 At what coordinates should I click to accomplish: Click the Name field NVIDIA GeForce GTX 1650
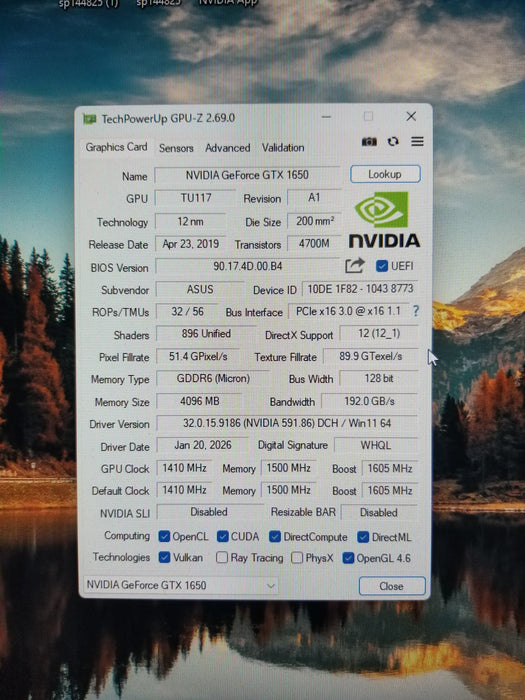[x=247, y=175]
